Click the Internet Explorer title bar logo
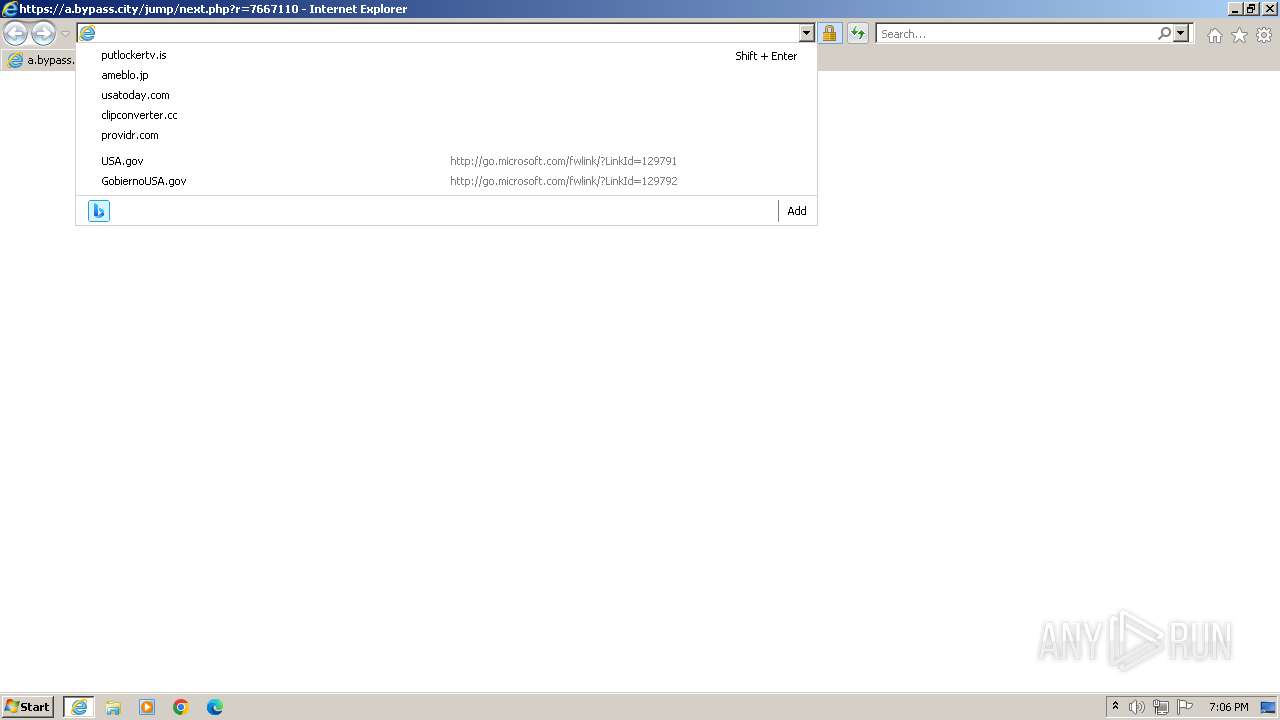Screen dimensions: 1280x720 click(x=10, y=9)
